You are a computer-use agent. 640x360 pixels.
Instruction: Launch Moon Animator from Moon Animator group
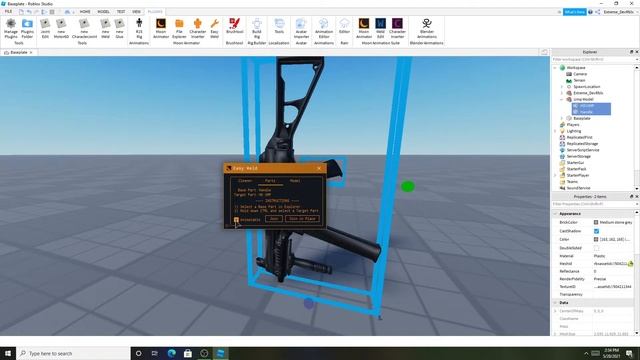click(161, 28)
